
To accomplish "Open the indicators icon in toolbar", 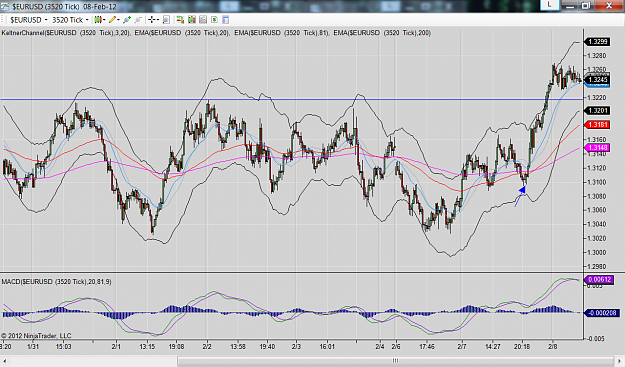I will pyautogui.click(x=192, y=20).
